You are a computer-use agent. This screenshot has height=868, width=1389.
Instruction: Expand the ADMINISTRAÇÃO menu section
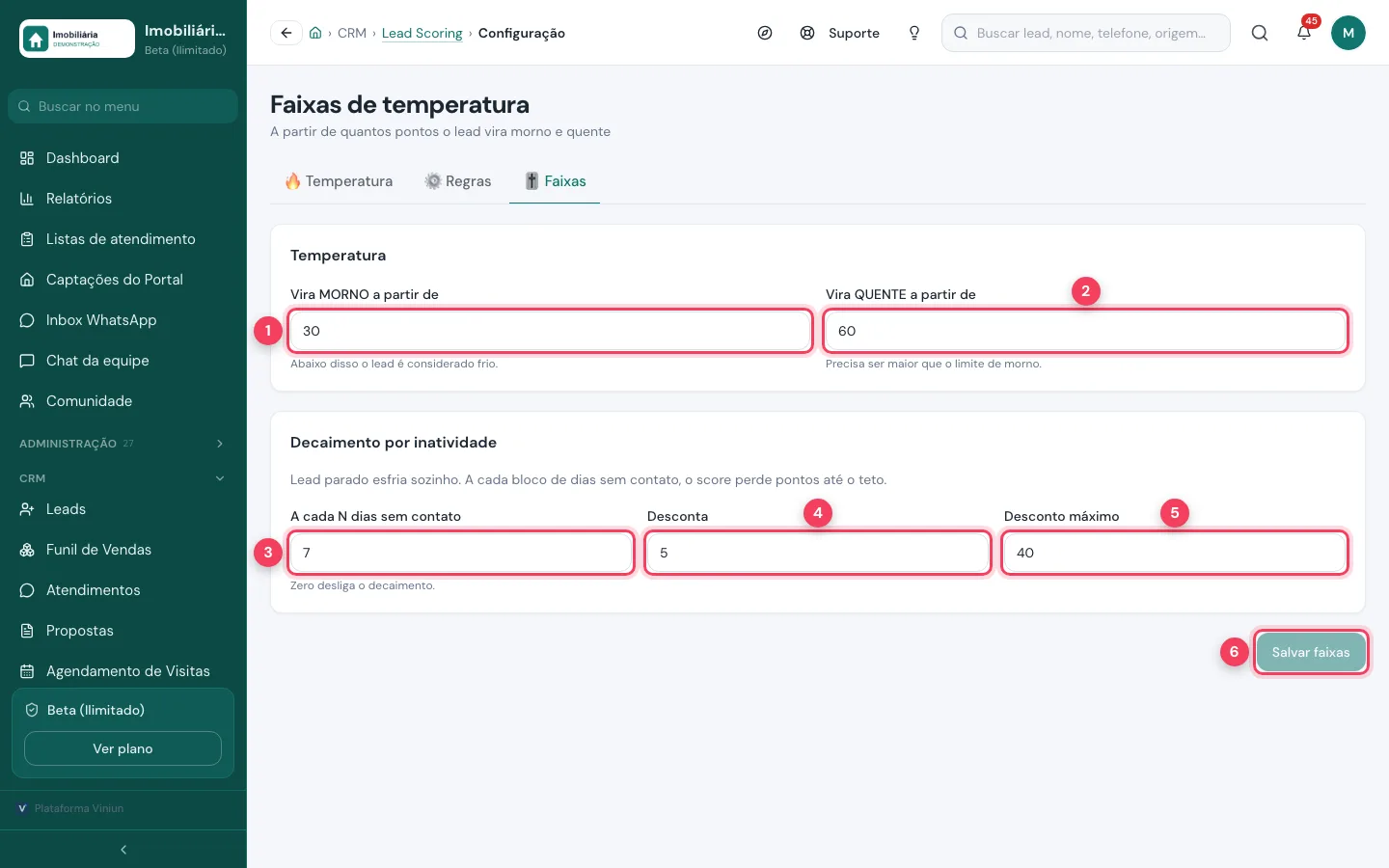123,444
